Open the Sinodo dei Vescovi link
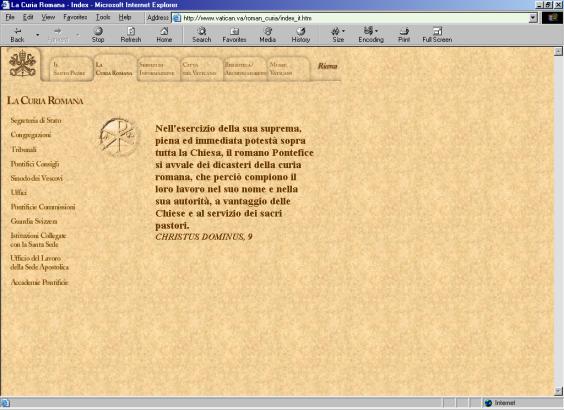Viewport: 564px width, 410px height. (x=36, y=178)
